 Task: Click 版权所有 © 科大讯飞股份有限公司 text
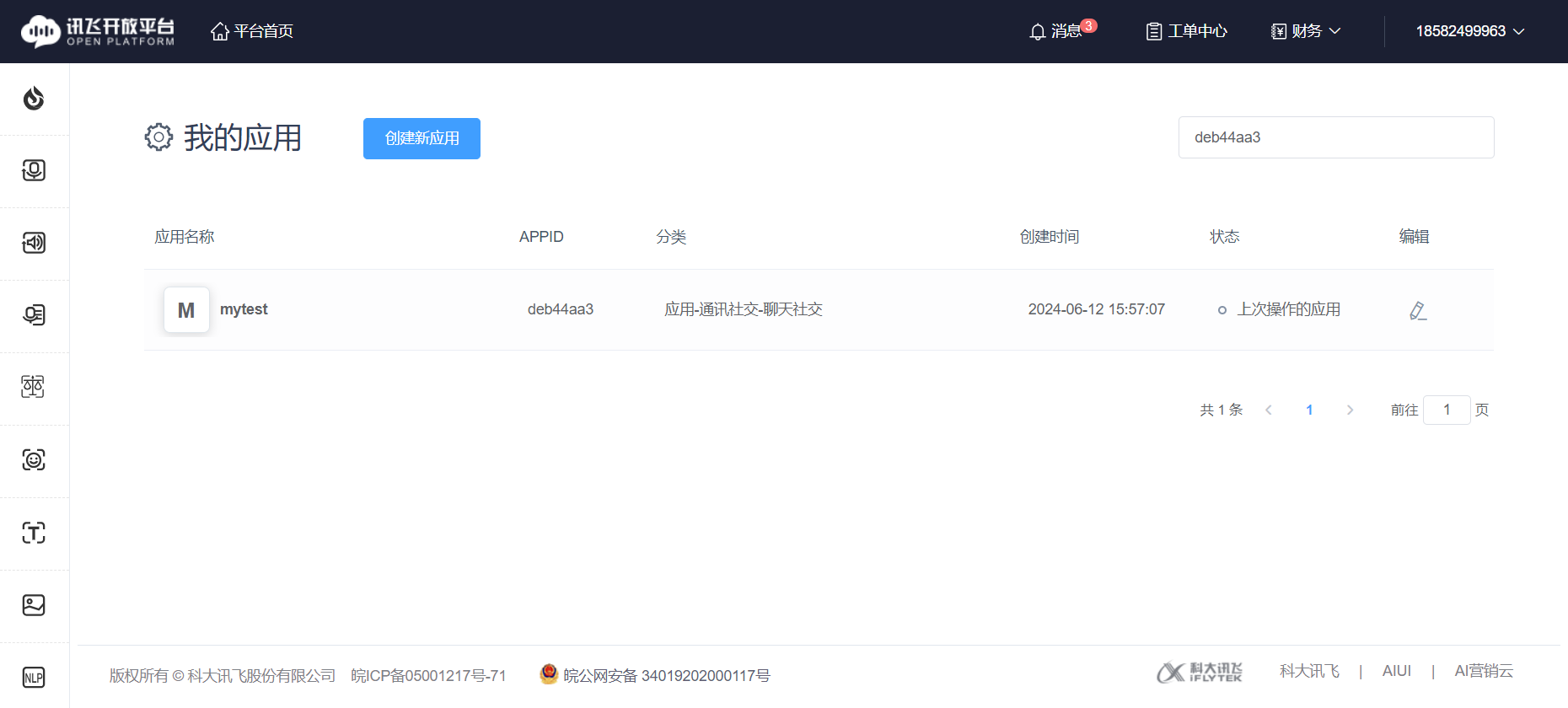pos(223,676)
